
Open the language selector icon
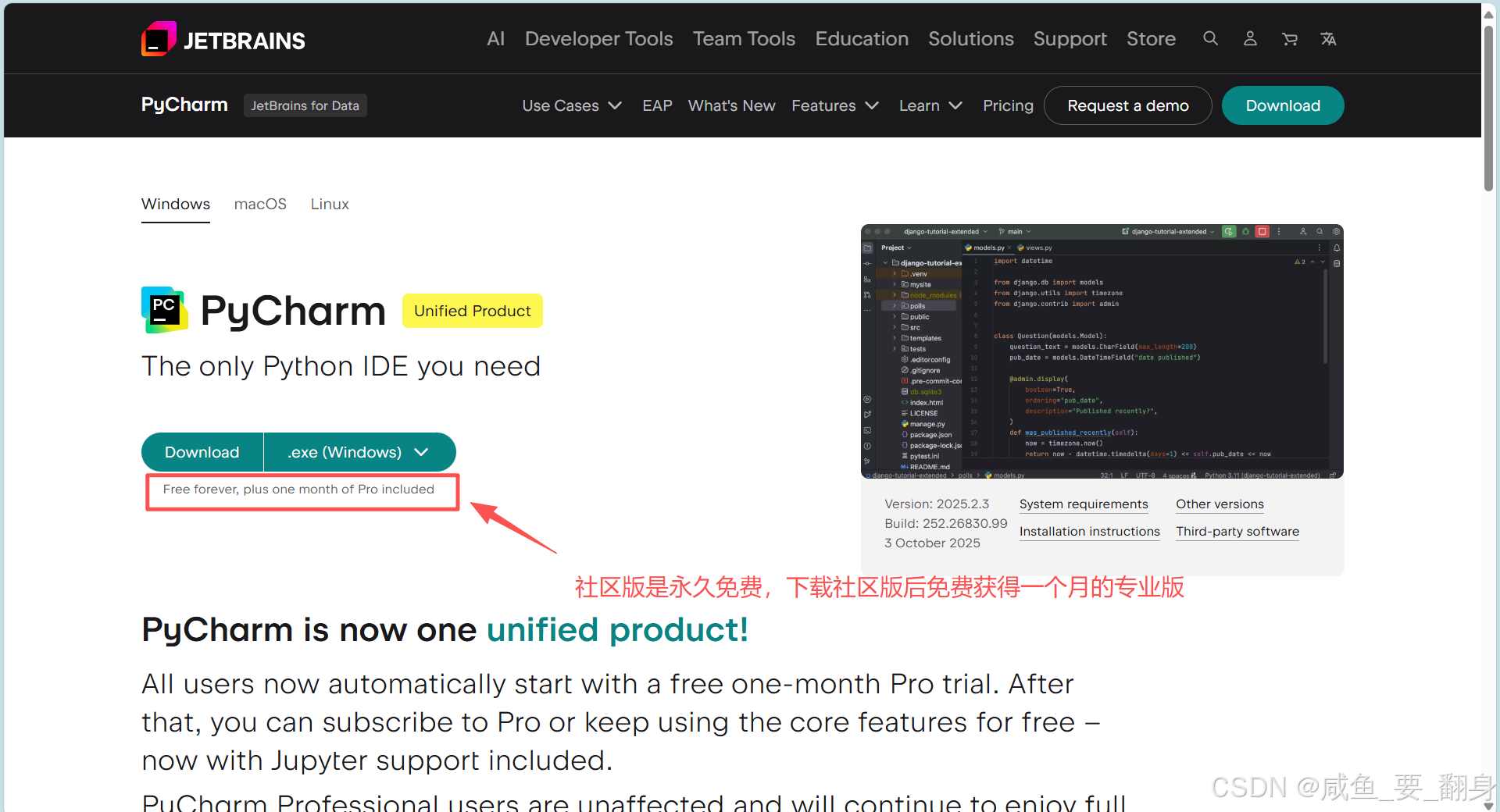tap(1328, 38)
